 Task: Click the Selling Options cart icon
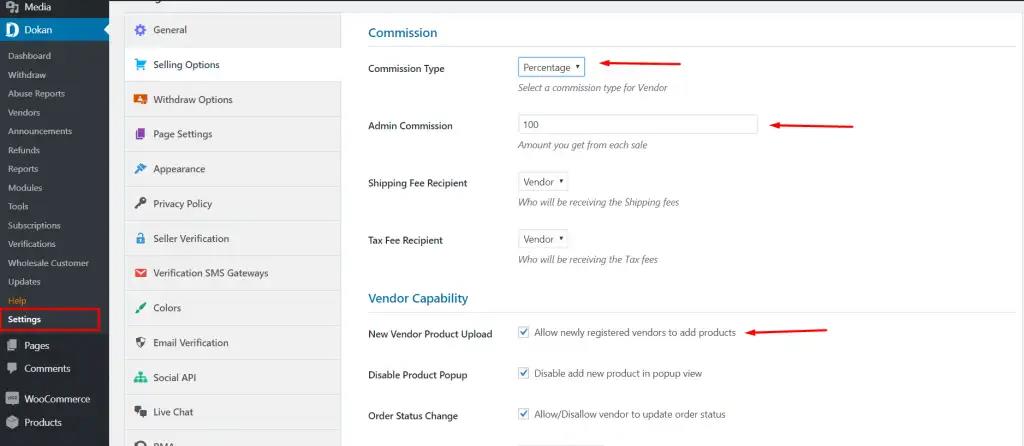tap(141, 65)
